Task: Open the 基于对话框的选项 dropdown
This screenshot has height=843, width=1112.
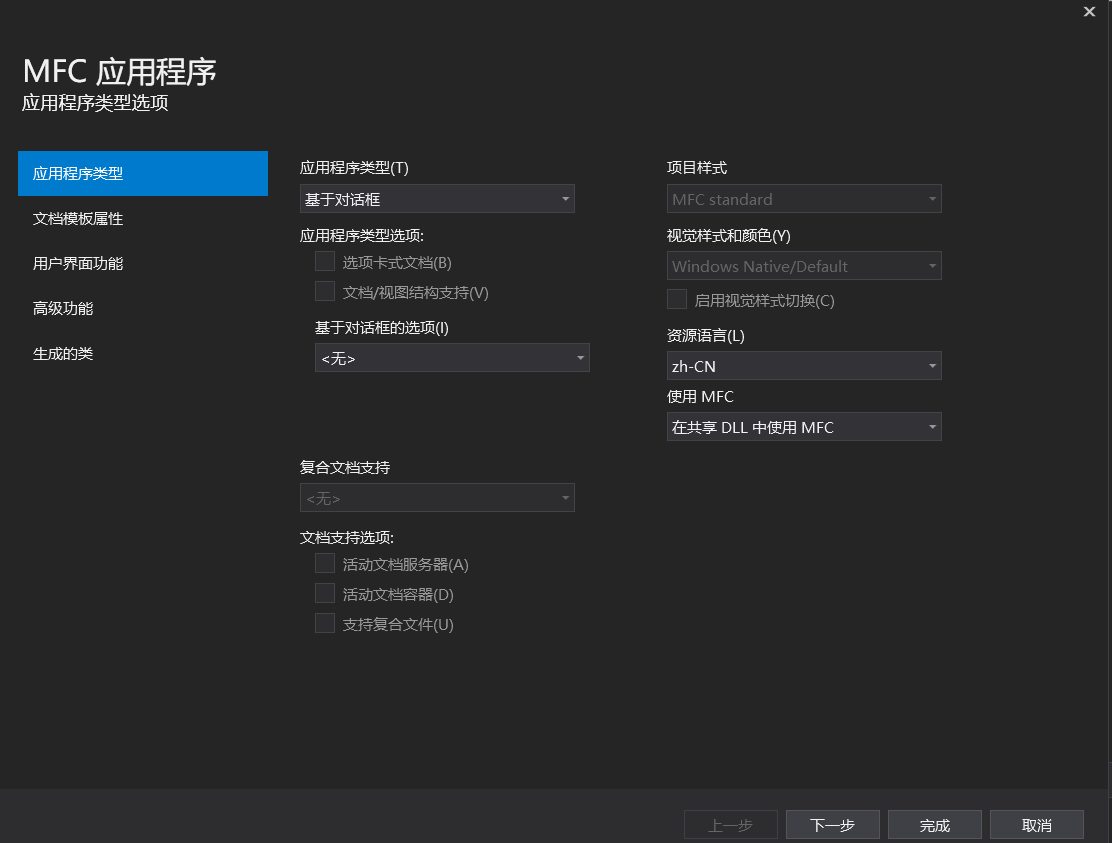Action: point(452,357)
